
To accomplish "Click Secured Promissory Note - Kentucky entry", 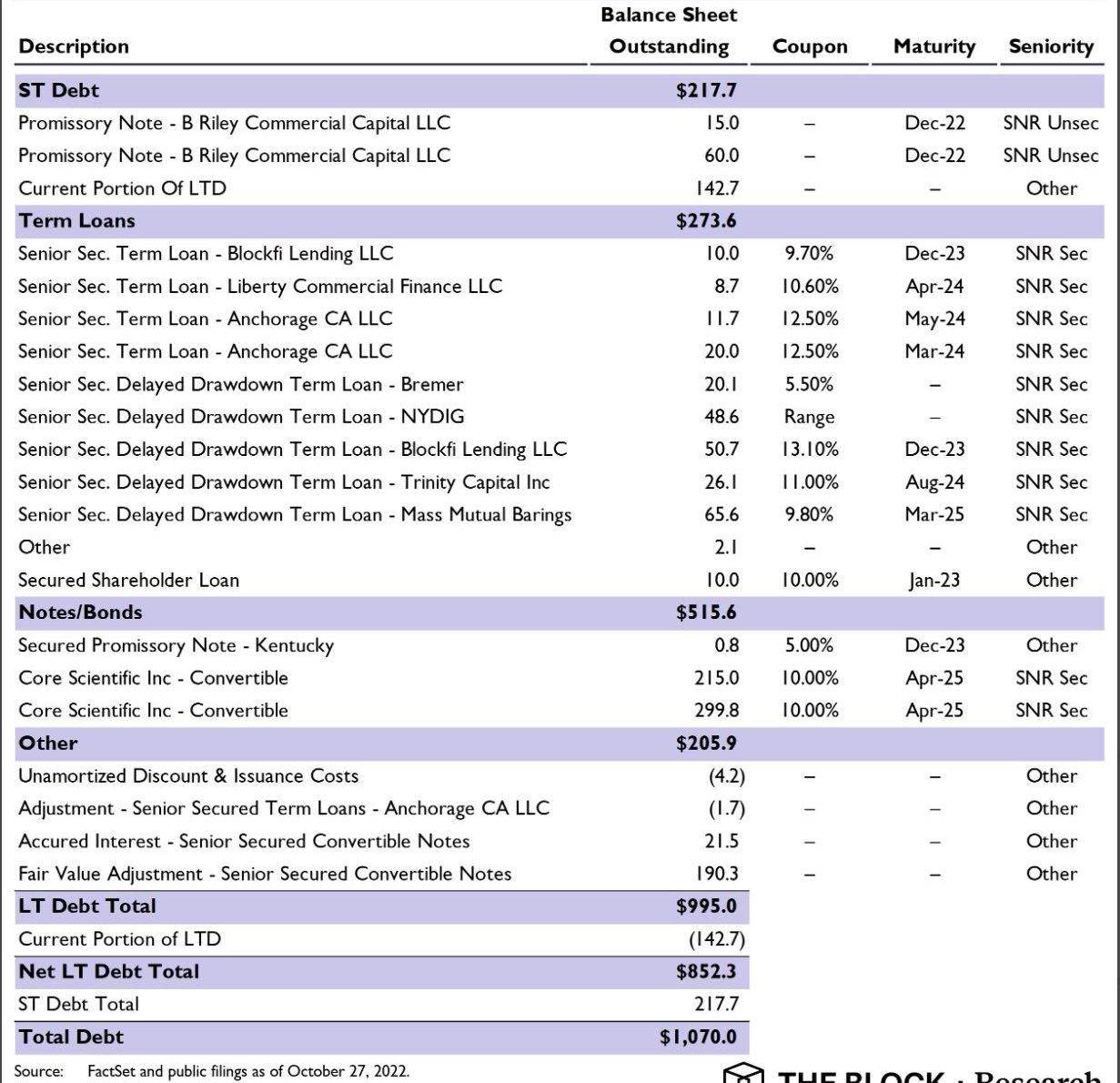I will click(x=176, y=645).
